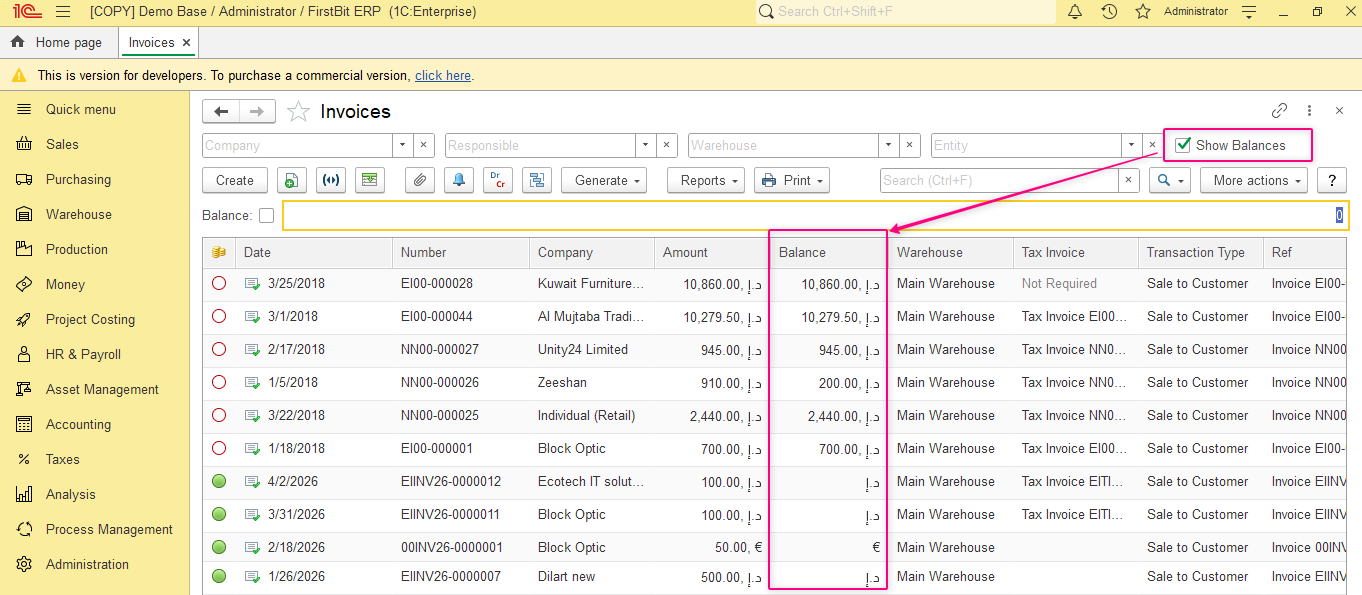Focus the global Search Ctrl+Shift+F box
1362x595 pixels.
tap(905, 12)
